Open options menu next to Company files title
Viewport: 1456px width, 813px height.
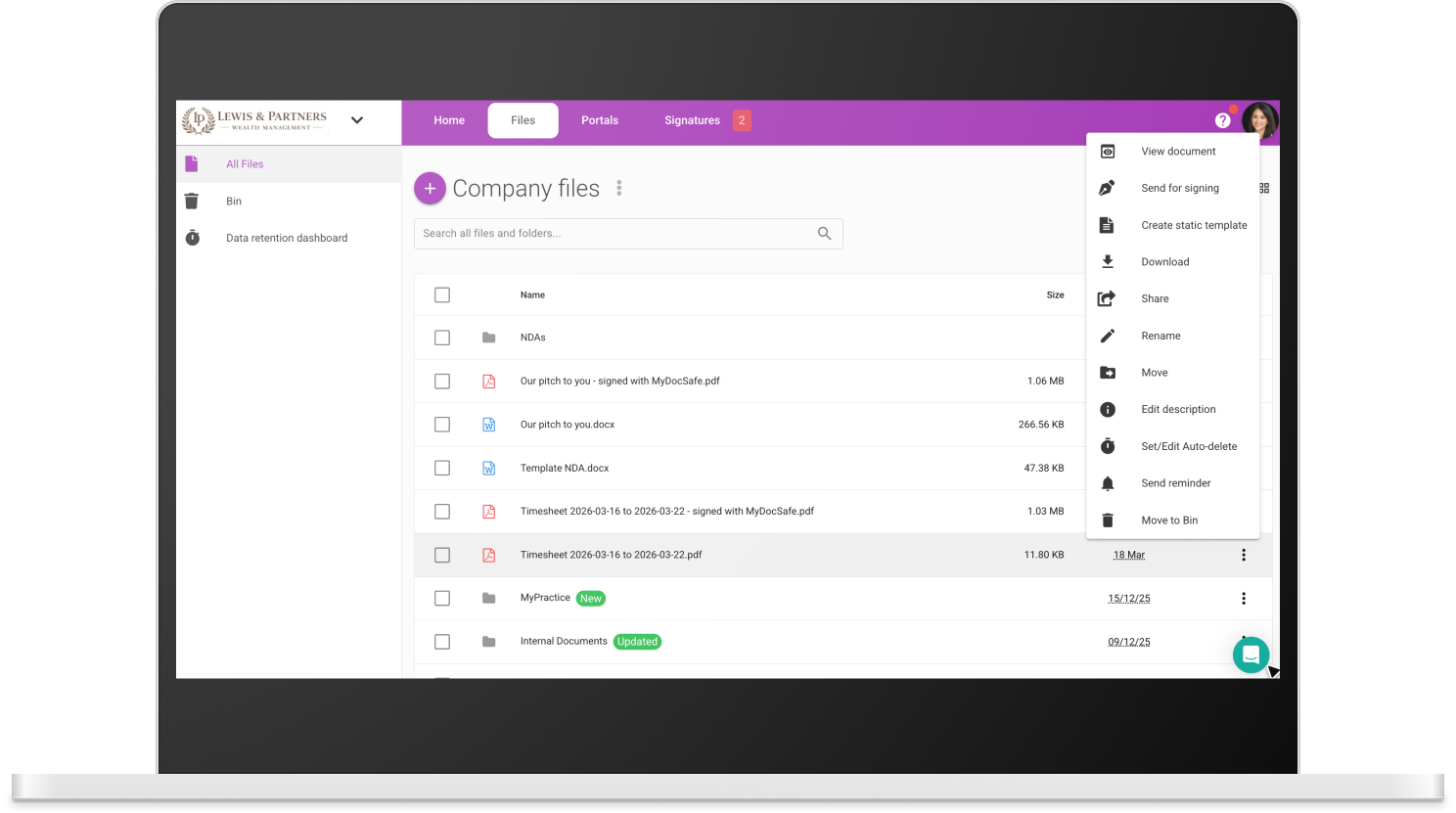click(618, 188)
